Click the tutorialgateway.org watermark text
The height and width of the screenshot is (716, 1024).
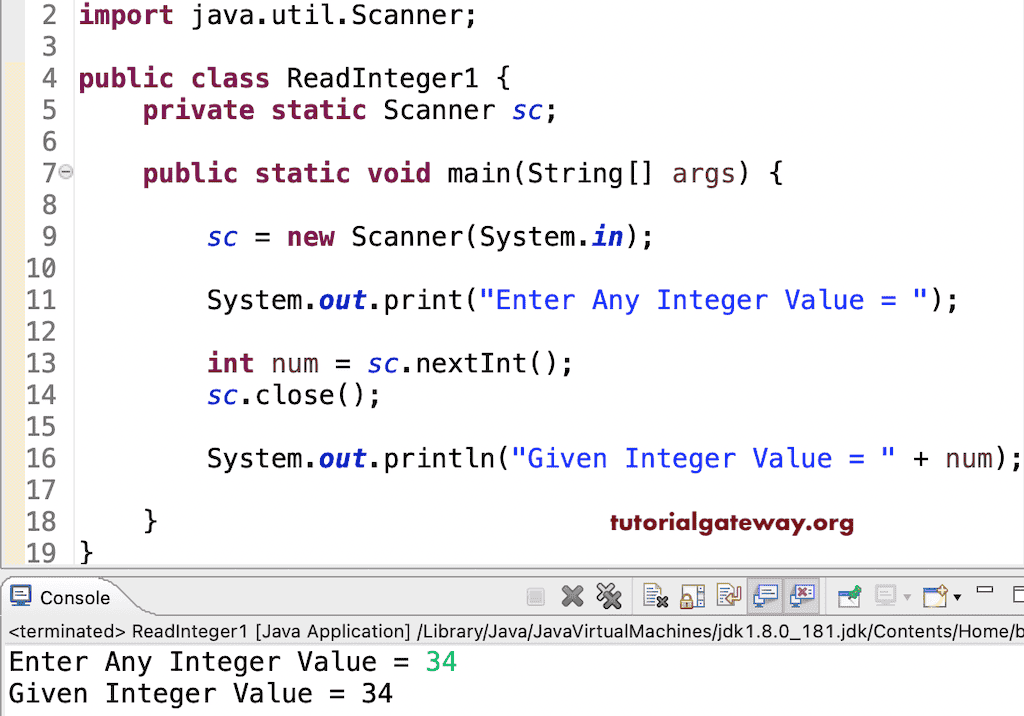coord(731,522)
